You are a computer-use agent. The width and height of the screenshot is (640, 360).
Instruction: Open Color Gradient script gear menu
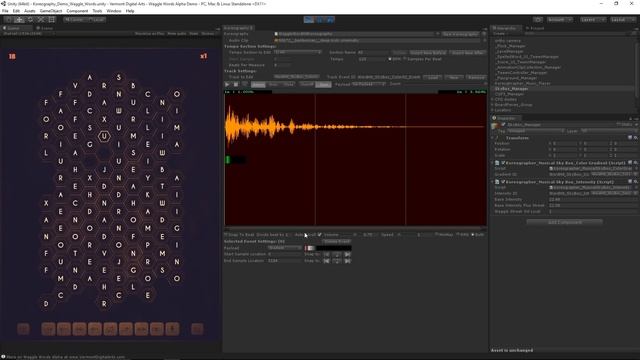636,163
